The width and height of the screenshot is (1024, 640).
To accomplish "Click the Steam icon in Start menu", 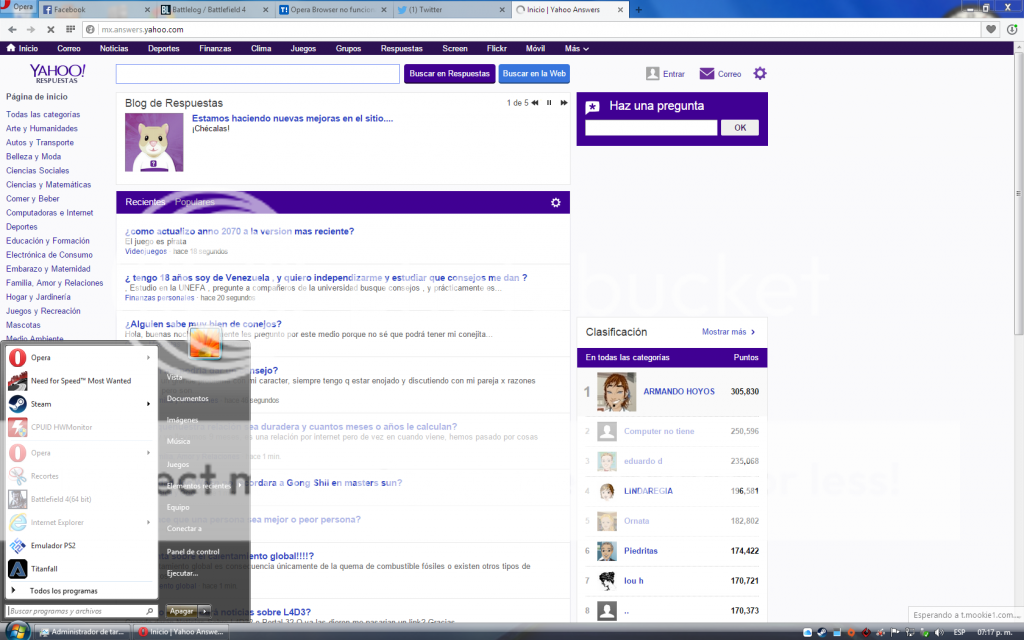I will tap(17, 404).
